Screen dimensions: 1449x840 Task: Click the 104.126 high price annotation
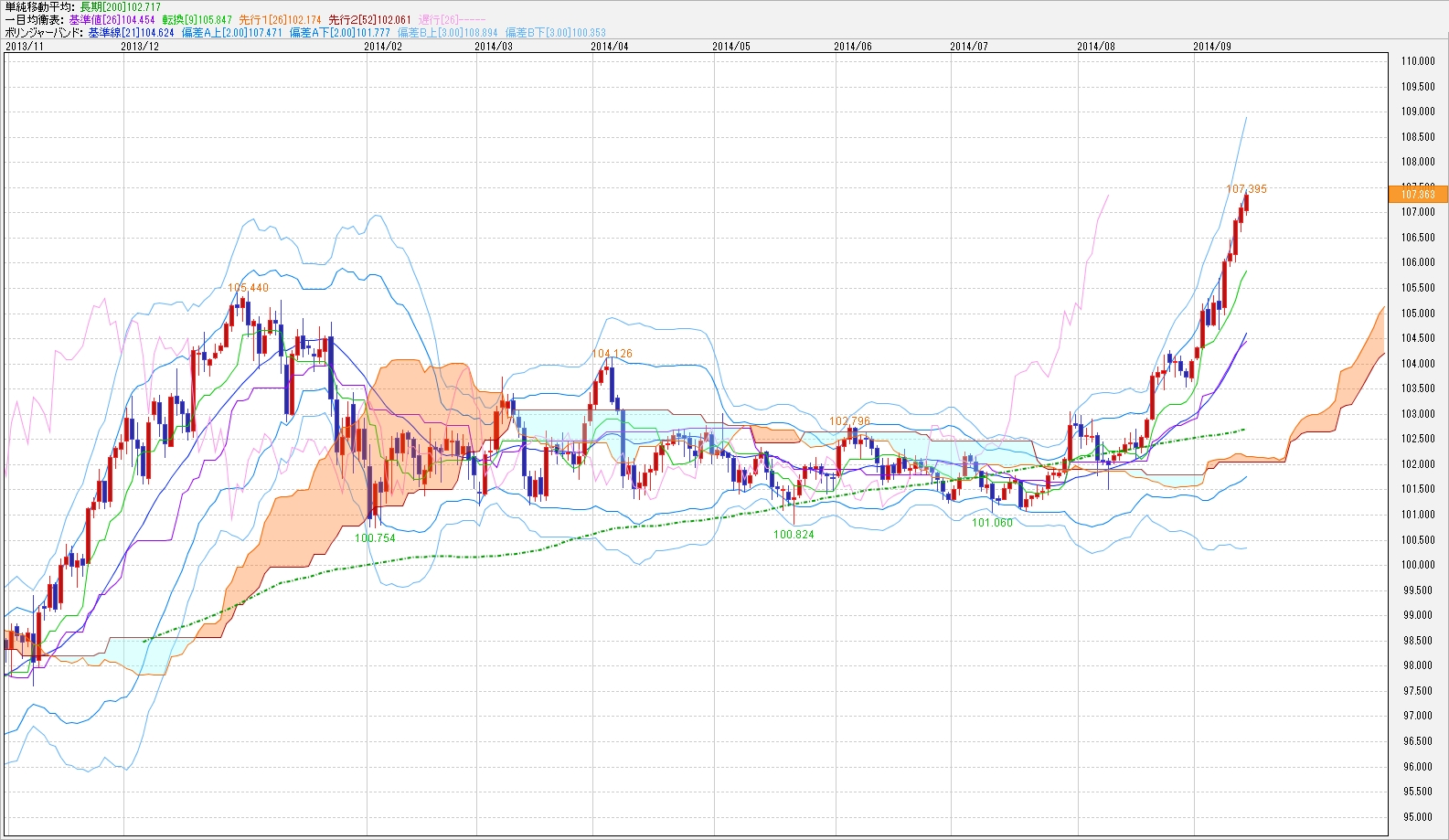click(612, 354)
